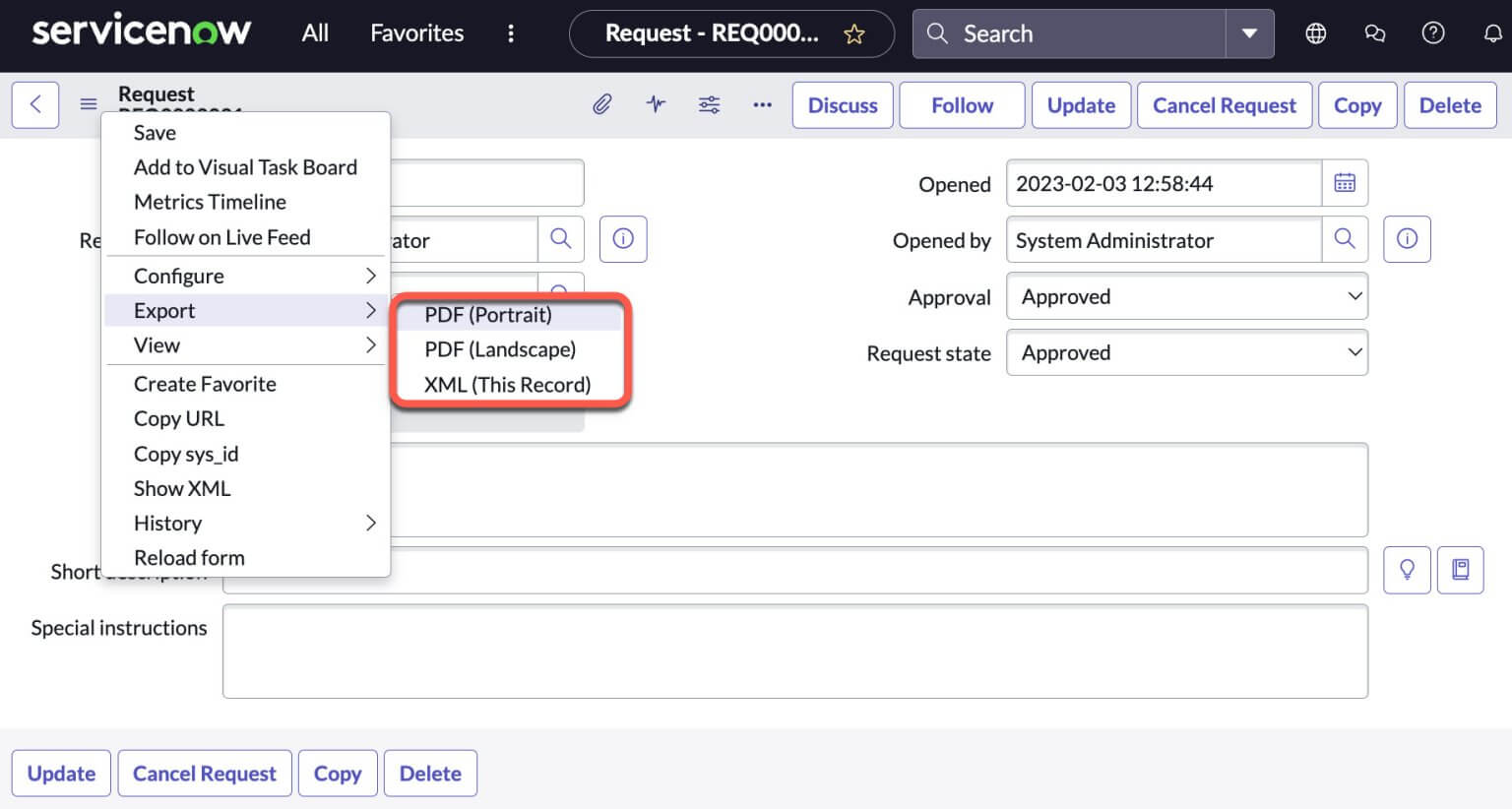Screen dimensions: 1512x809
Task: Open the knowledge base book icon
Action: tap(1461, 569)
